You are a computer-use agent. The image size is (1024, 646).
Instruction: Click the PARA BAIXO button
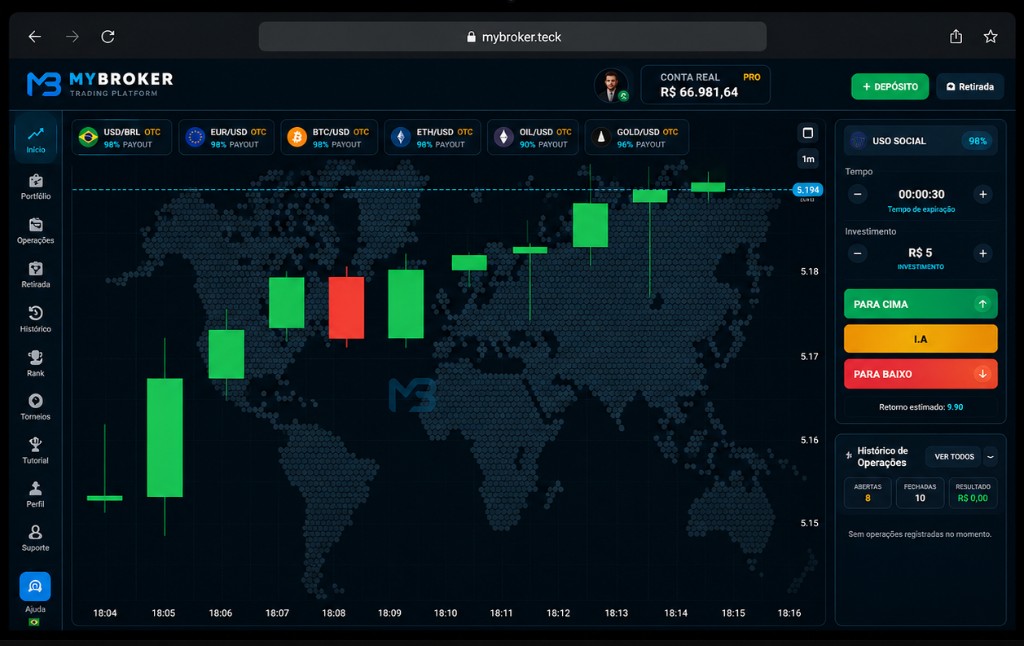point(920,374)
